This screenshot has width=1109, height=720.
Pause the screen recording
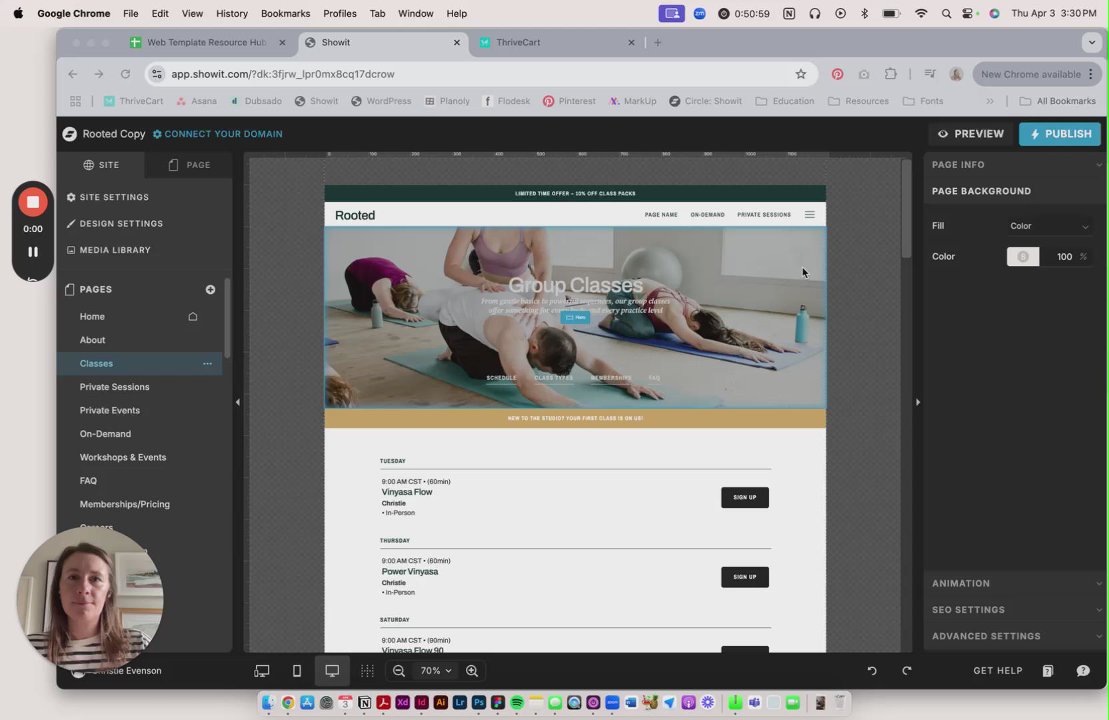[33, 252]
